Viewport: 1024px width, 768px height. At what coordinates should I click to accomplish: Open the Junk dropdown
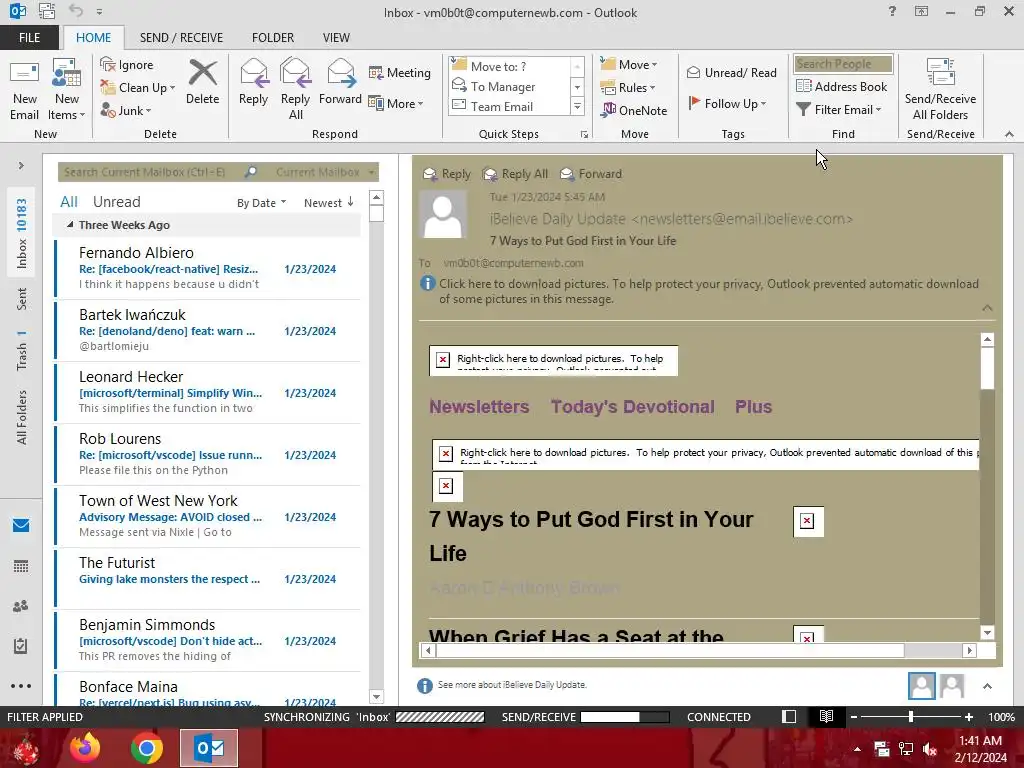tap(126, 110)
